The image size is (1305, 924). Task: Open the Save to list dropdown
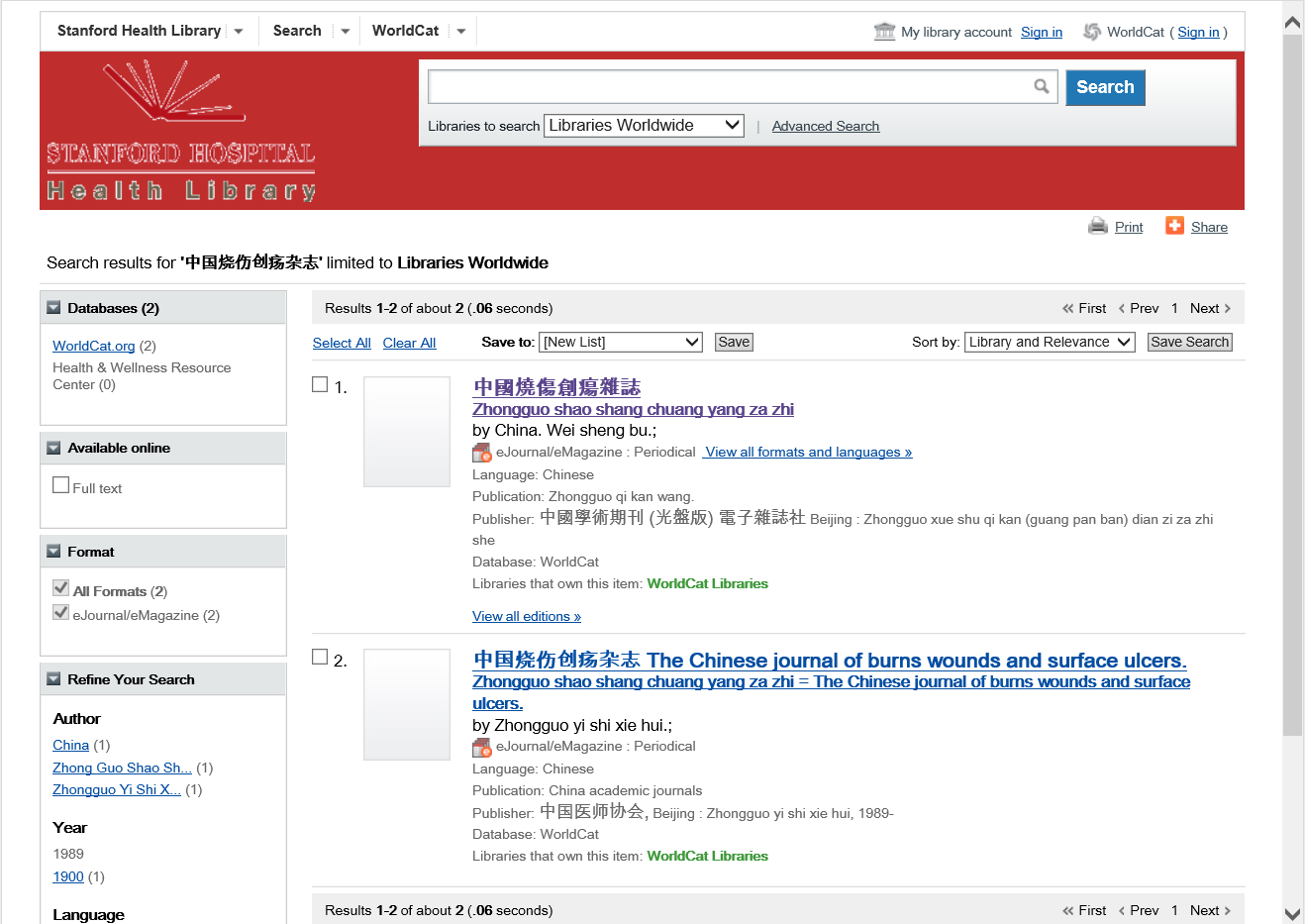tap(621, 342)
